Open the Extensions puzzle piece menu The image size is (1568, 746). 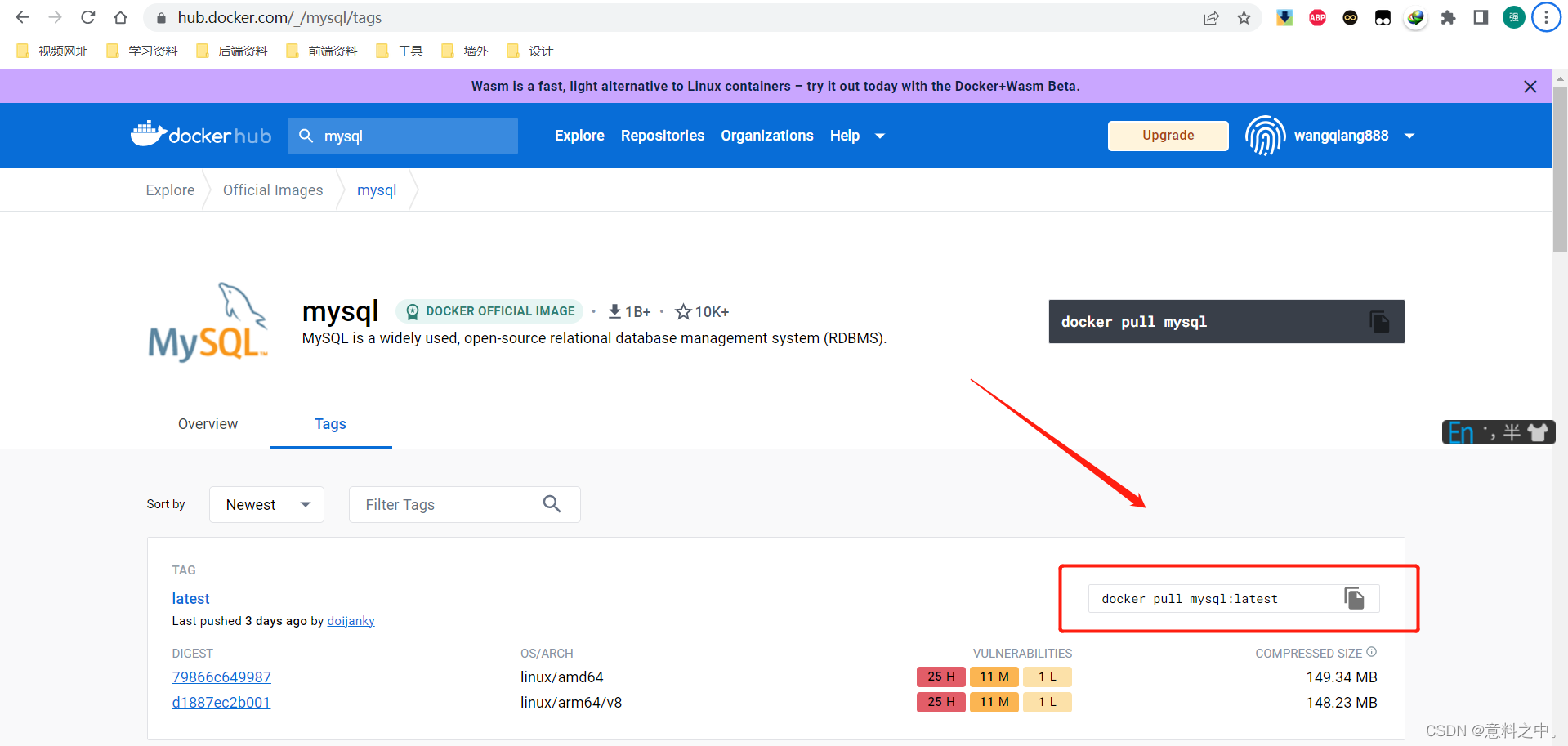click(x=1448, y=18)
